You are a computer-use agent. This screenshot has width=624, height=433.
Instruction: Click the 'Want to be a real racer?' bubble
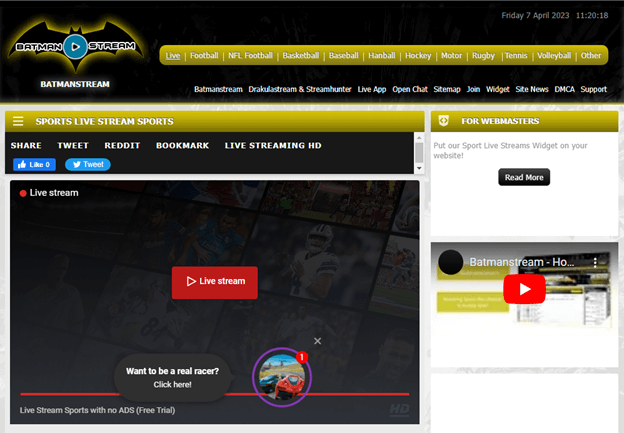172,378
